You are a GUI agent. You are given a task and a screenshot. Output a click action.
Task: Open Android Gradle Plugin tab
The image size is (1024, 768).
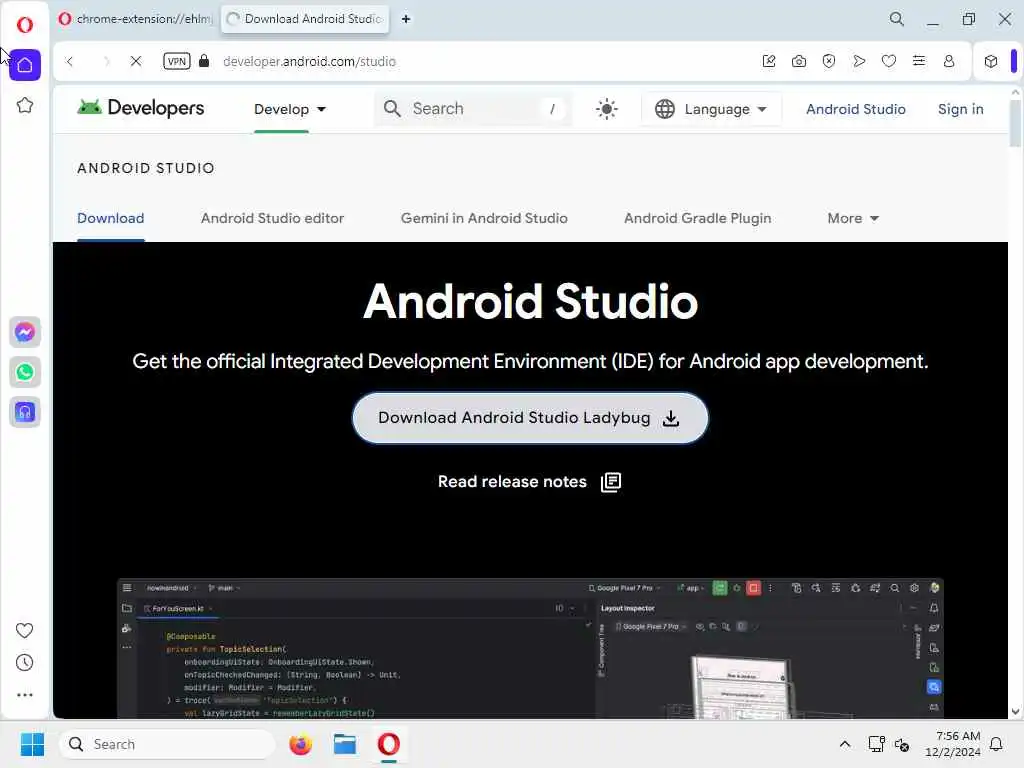pyautogui.click(x=697, y=218)
